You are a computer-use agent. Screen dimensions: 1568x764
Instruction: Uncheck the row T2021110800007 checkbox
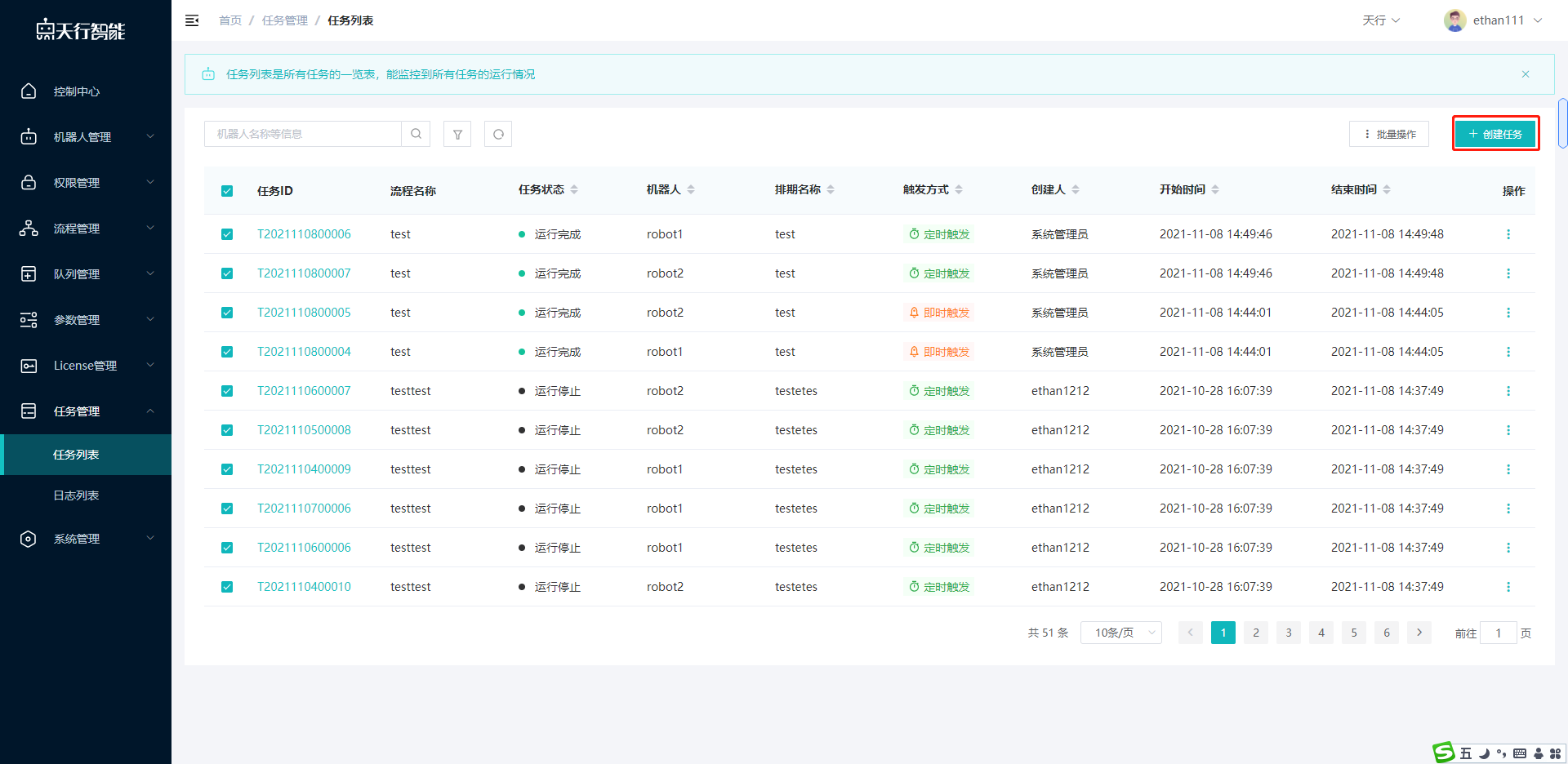pyautogui.click(x=227, y=273)
